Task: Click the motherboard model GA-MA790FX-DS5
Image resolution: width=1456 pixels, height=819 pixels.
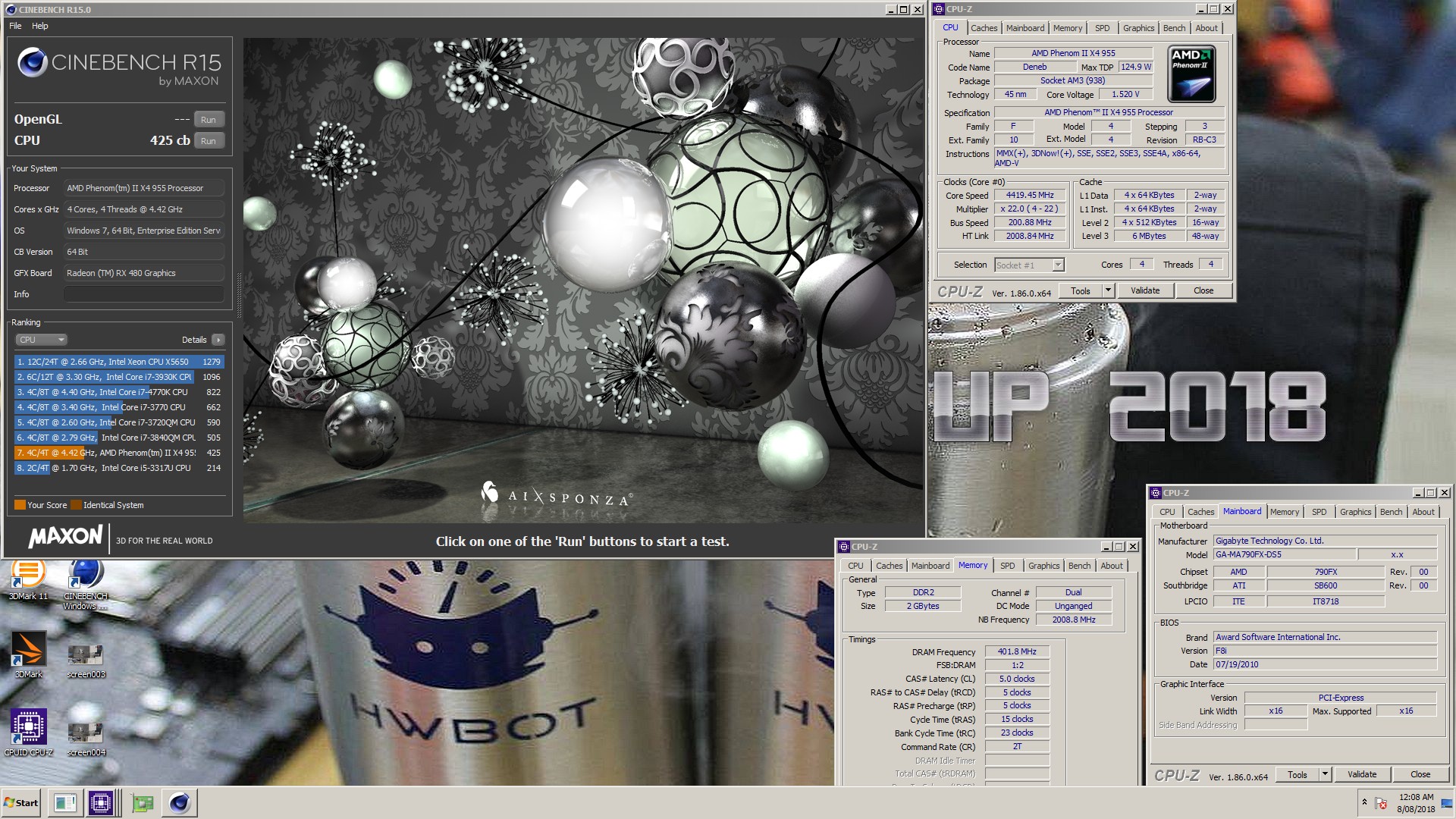Action: [1285, 554]
